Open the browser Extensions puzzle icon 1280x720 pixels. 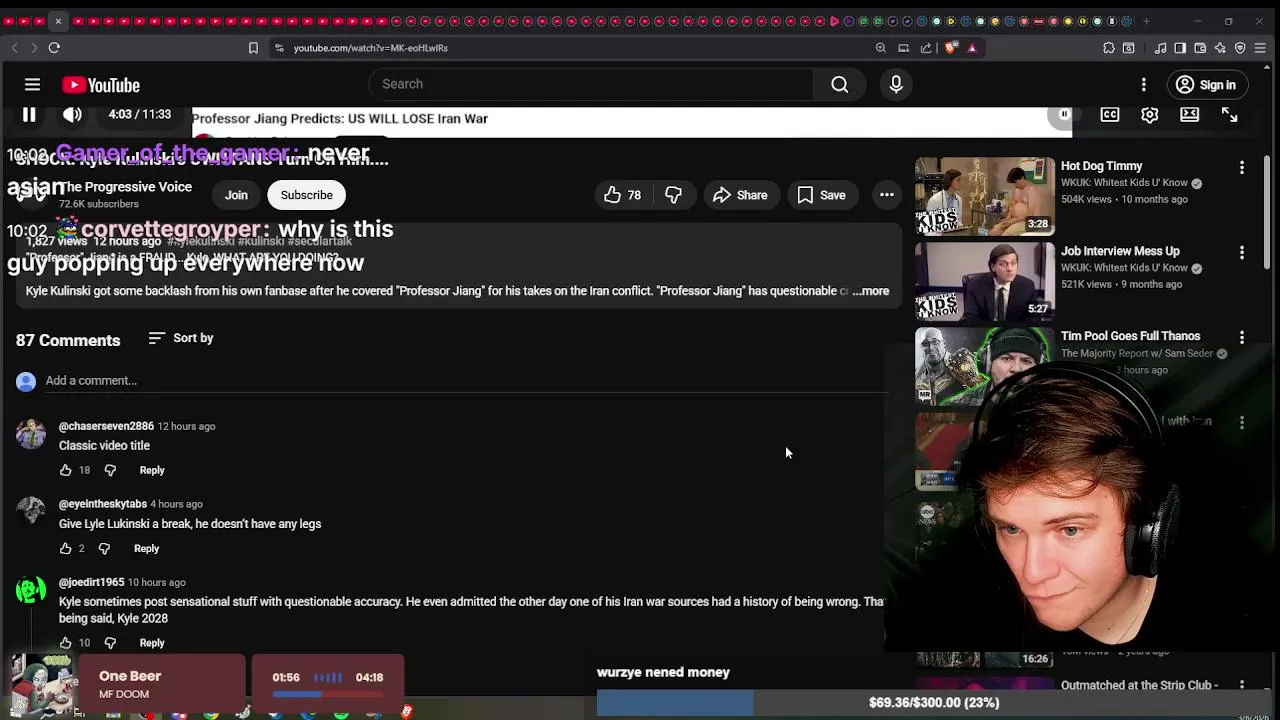1109,47
